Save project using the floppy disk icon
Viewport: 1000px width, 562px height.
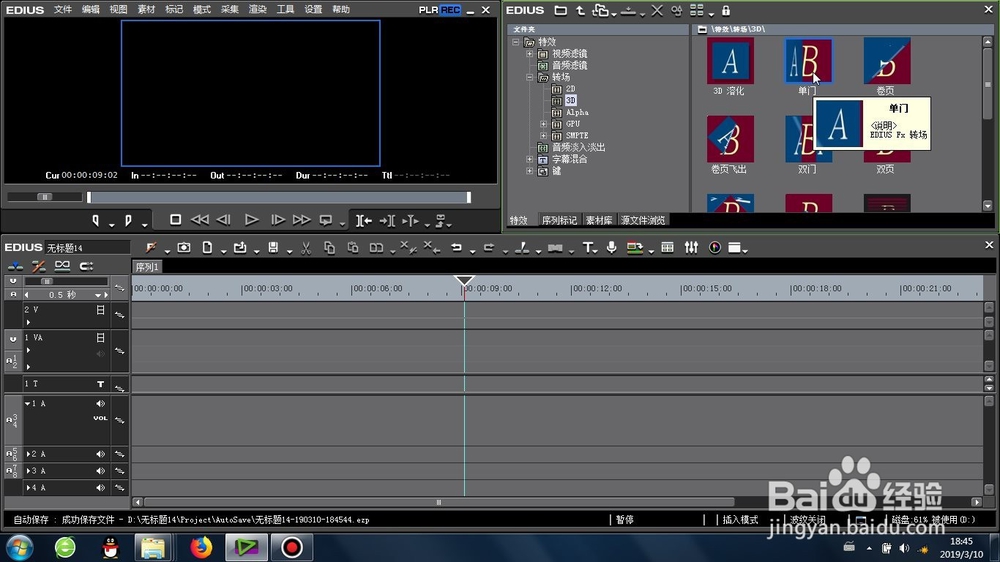pos(273,248)
